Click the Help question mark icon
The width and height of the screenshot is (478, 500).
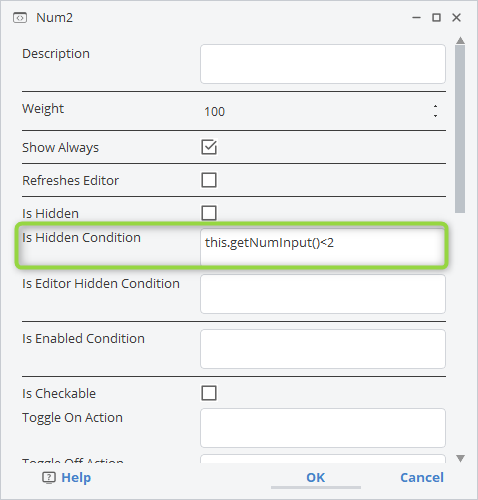(49, 478)
